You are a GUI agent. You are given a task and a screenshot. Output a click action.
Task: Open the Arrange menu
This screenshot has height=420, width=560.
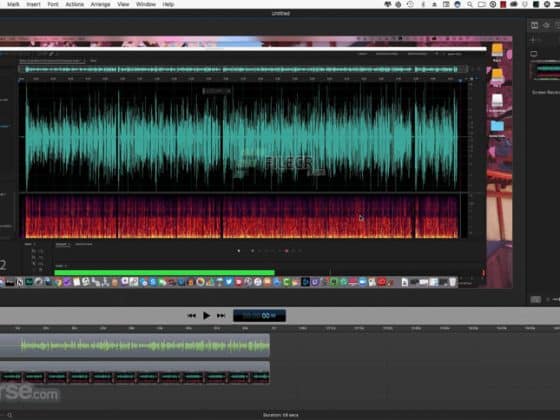coord(100,4)
